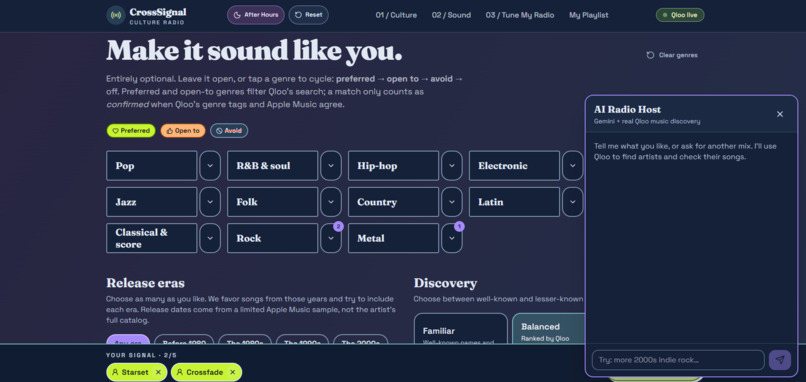The image size is (806, 382).
Task: Toggle the Rock genre tile
Action: [272, 238]
